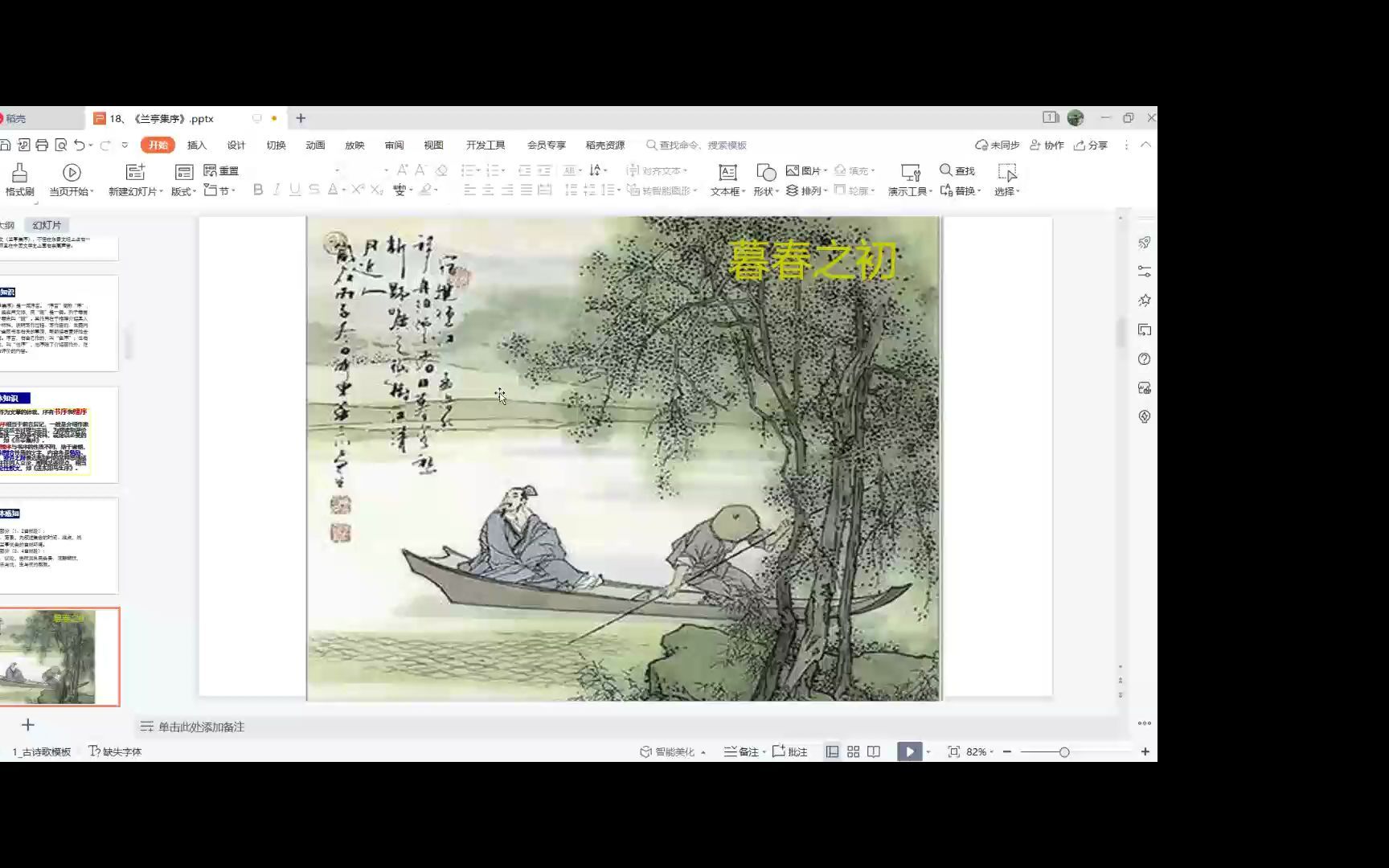Apply a numbered list
Image resolution: width=1389 pixels, height=868 pixels.
pyautogui.click(x=494, y=170)
